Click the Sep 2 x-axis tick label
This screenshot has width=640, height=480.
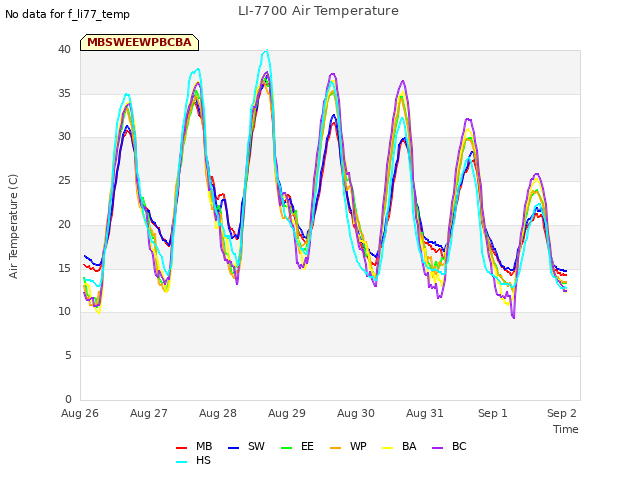562,413
